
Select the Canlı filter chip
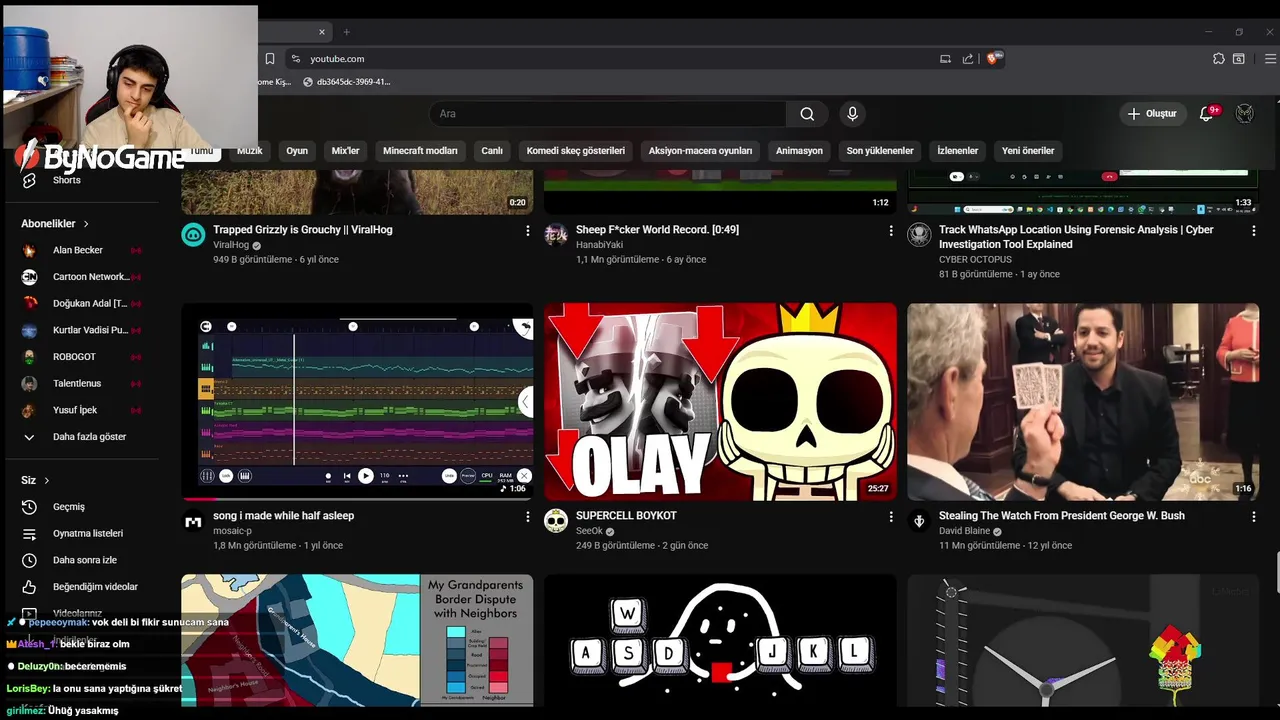click(492, 151)
